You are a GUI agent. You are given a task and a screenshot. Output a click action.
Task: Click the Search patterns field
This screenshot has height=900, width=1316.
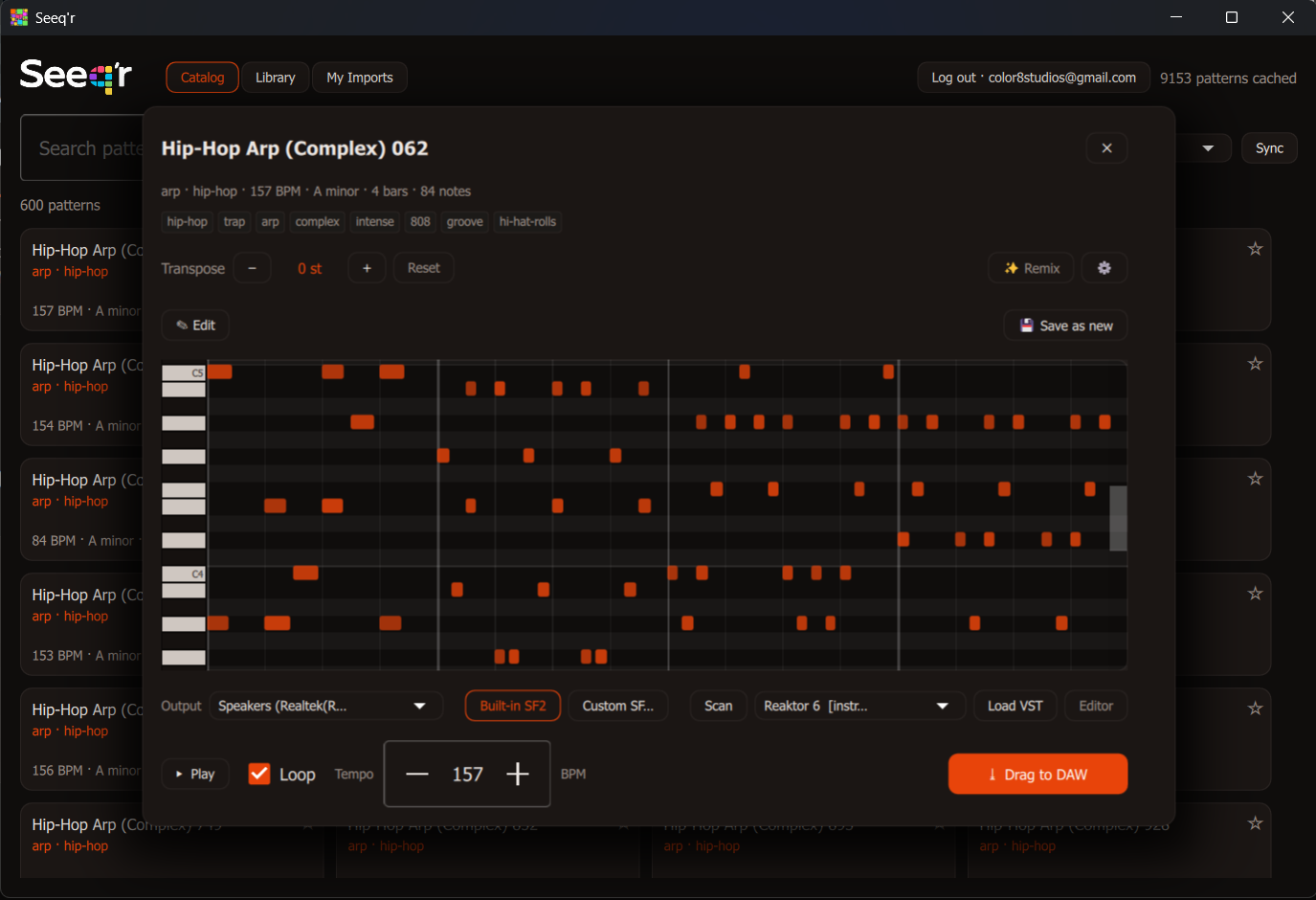click(82, 148)
